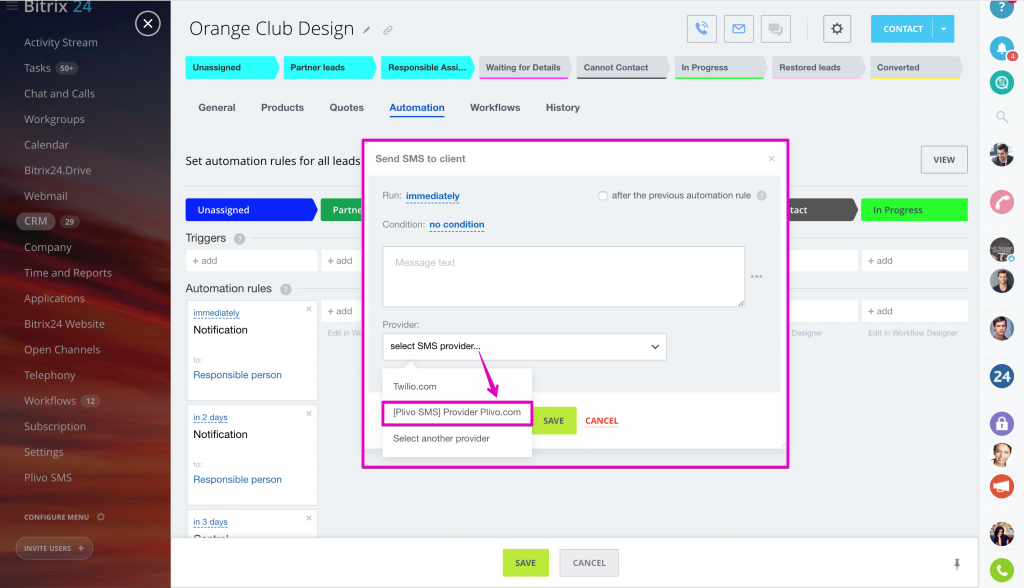The width and height of the screenshot is (1024, 588).
Task: Set lead stage to Restored leads
Action: pyautogui.click(x=818, y=67)
